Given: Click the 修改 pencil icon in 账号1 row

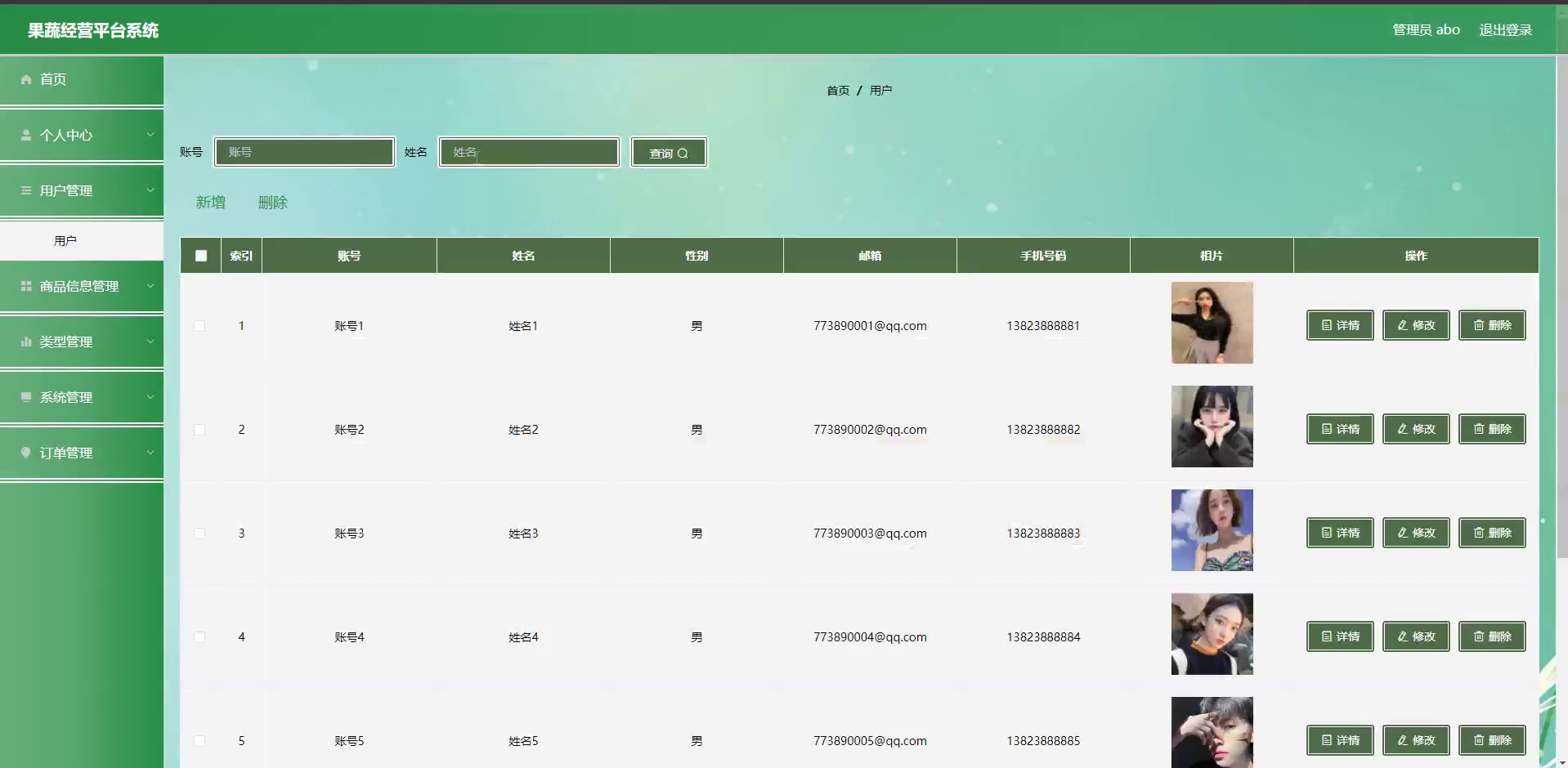Looking at the screenshot, I should pos(1403,325).
